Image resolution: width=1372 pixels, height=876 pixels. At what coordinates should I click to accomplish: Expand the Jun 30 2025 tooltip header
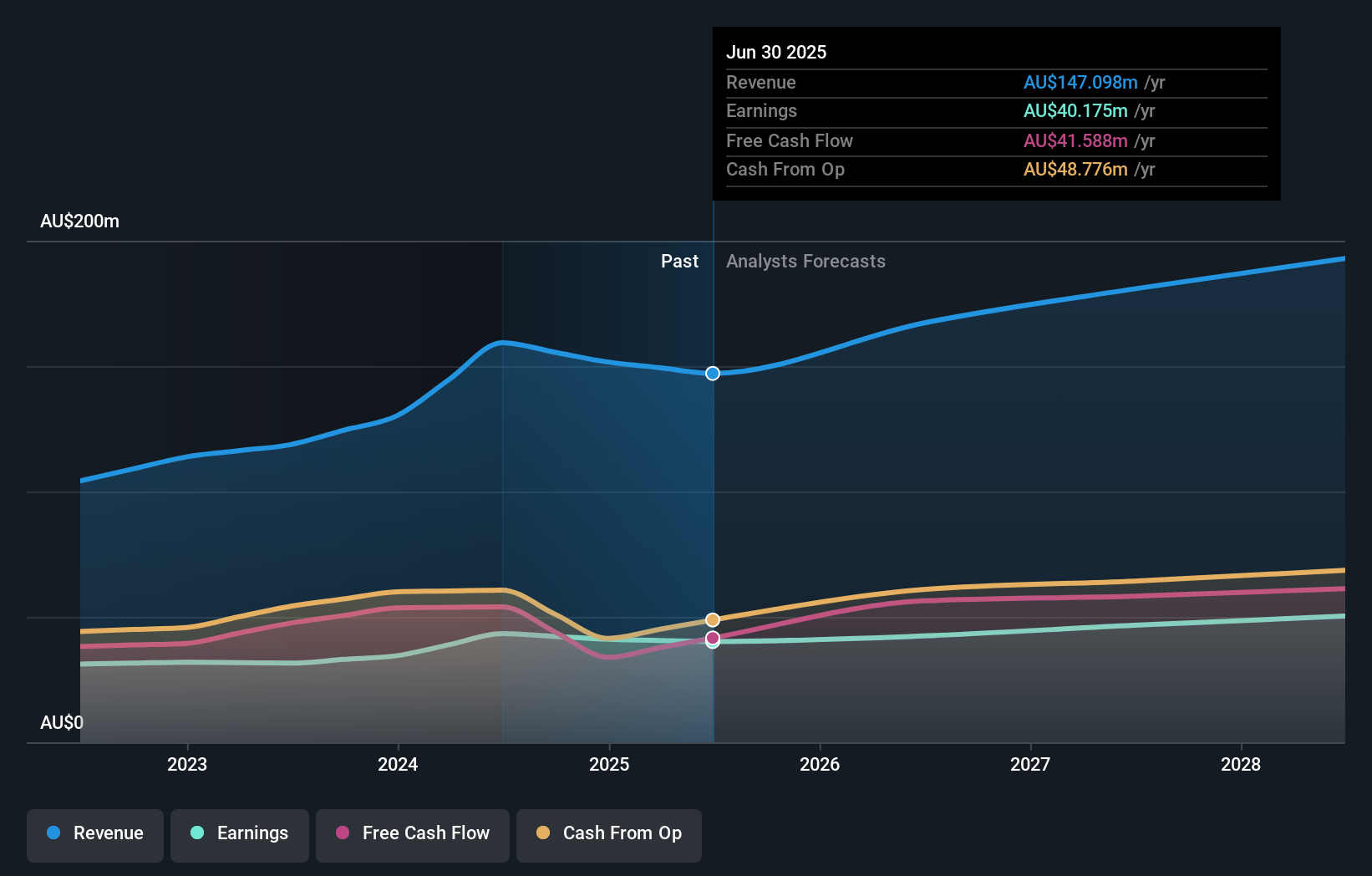[x=776, y=52]
